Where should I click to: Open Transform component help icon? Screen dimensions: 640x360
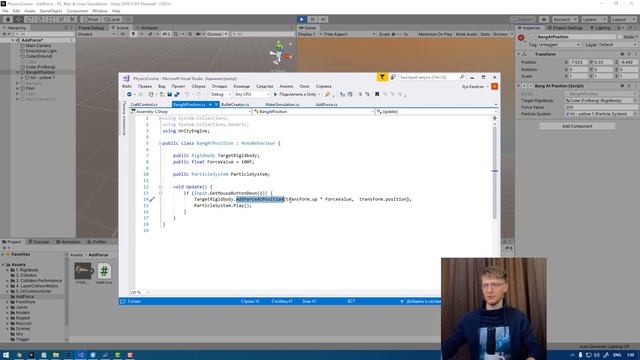(622, 54)
